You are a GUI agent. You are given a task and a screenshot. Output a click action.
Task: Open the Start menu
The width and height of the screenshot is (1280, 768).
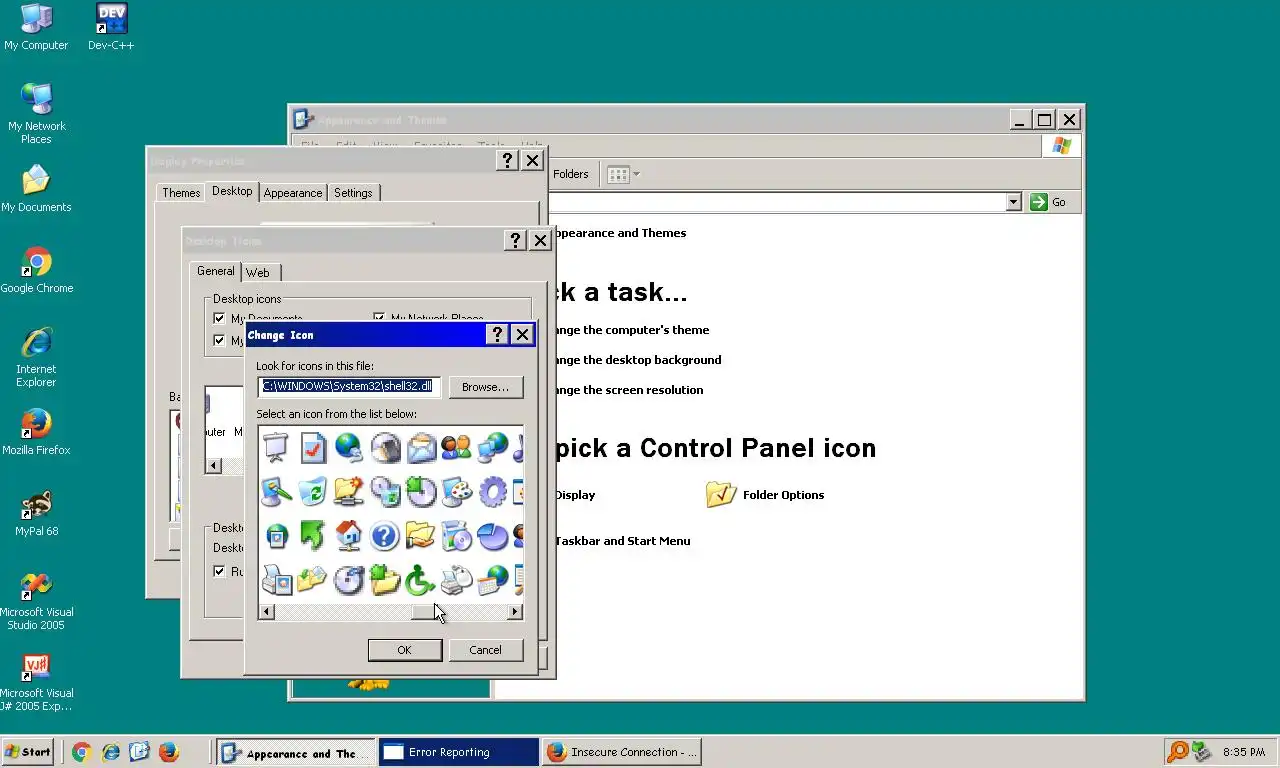click(28, 752)
